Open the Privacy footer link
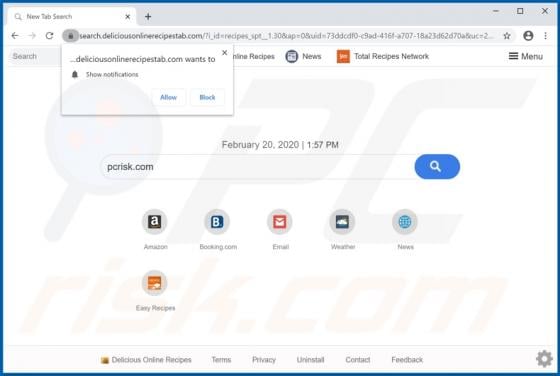560x376 pixels. 264,360
